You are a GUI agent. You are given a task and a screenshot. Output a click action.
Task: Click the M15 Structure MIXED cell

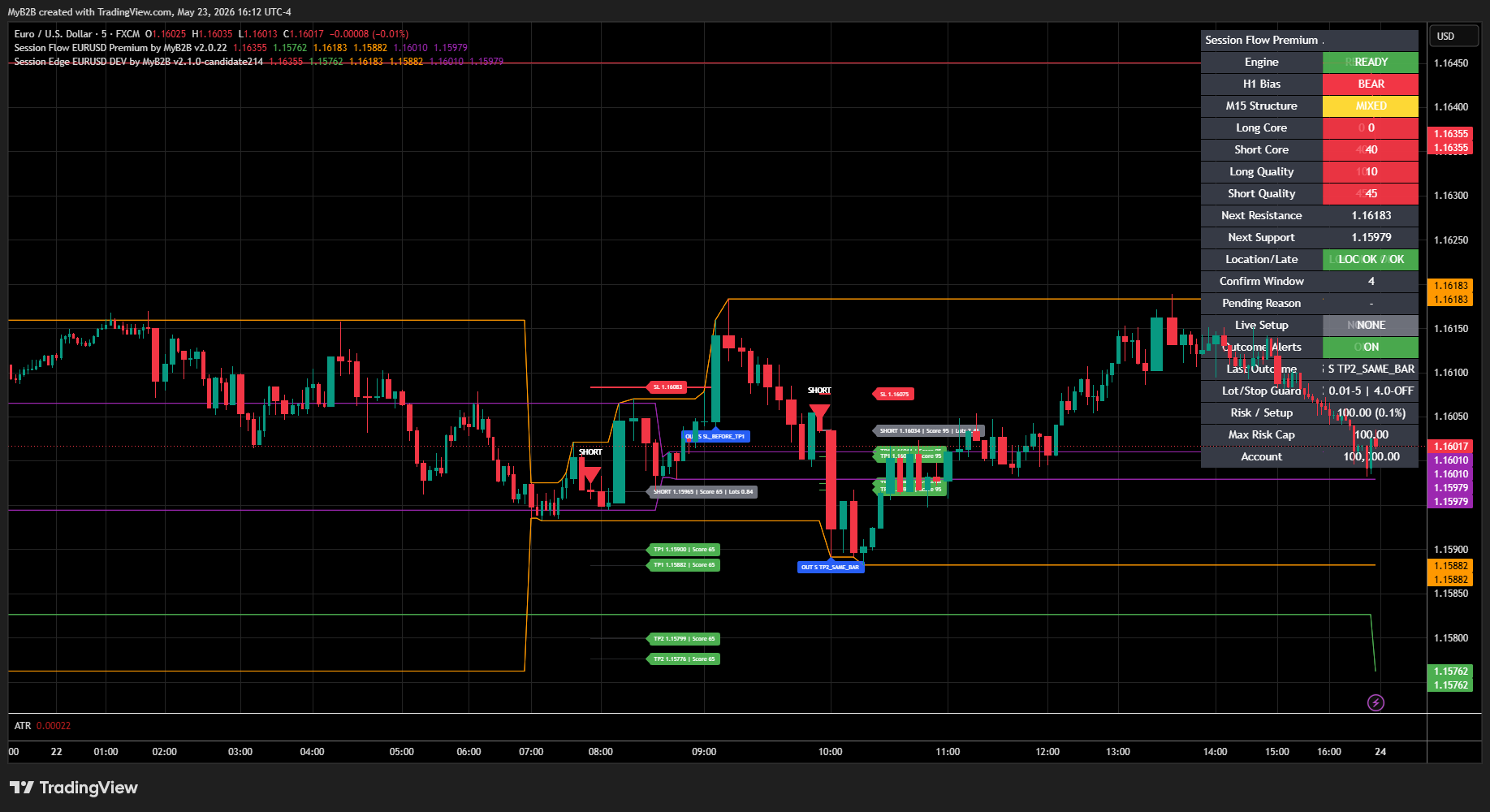click(1371, 106)
